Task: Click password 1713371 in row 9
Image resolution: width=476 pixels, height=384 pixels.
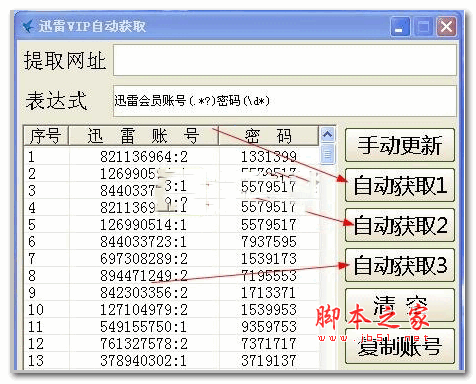Action: click(x=269, y=293)
